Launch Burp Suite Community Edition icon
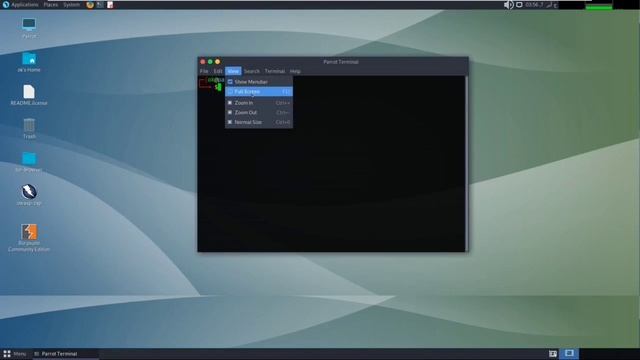This screenshot has width=640, height=360. [29, 231]
